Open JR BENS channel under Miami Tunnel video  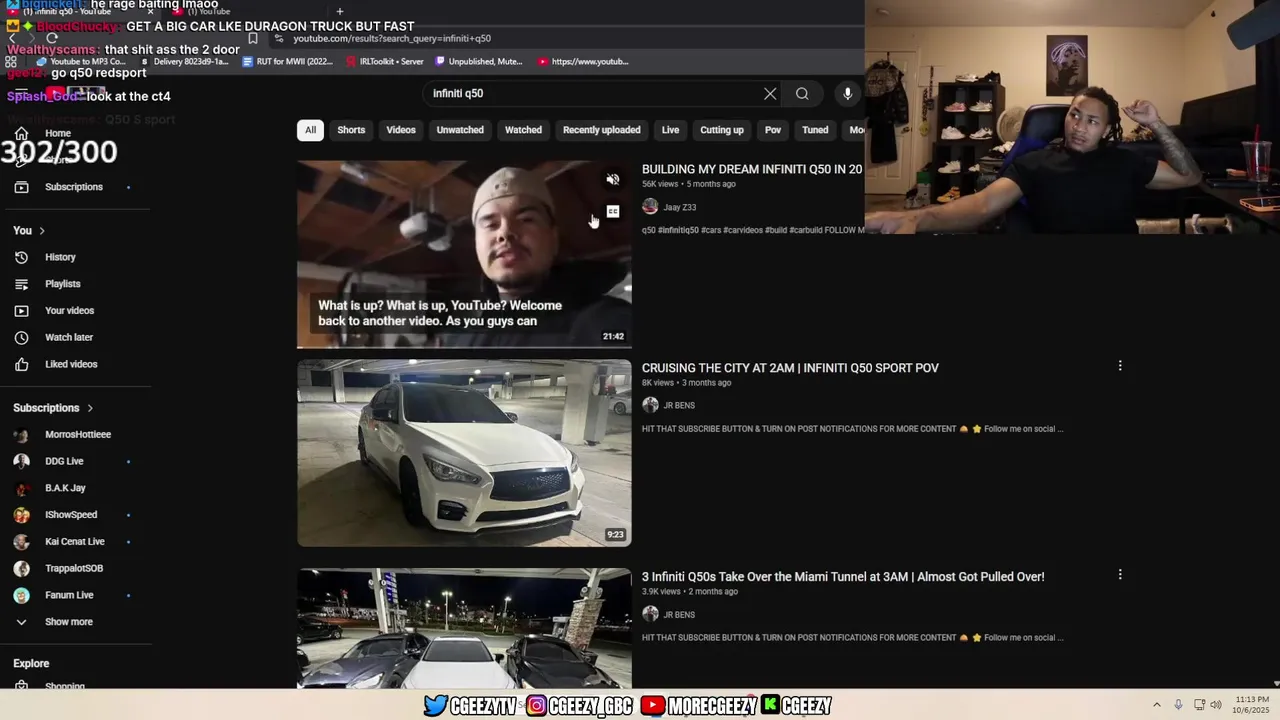coord(679,615)
